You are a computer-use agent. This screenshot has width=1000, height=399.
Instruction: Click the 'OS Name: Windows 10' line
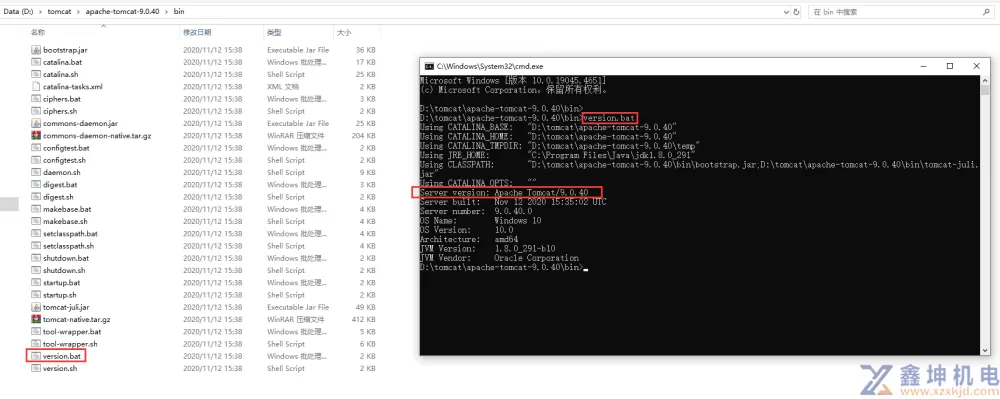480,221
